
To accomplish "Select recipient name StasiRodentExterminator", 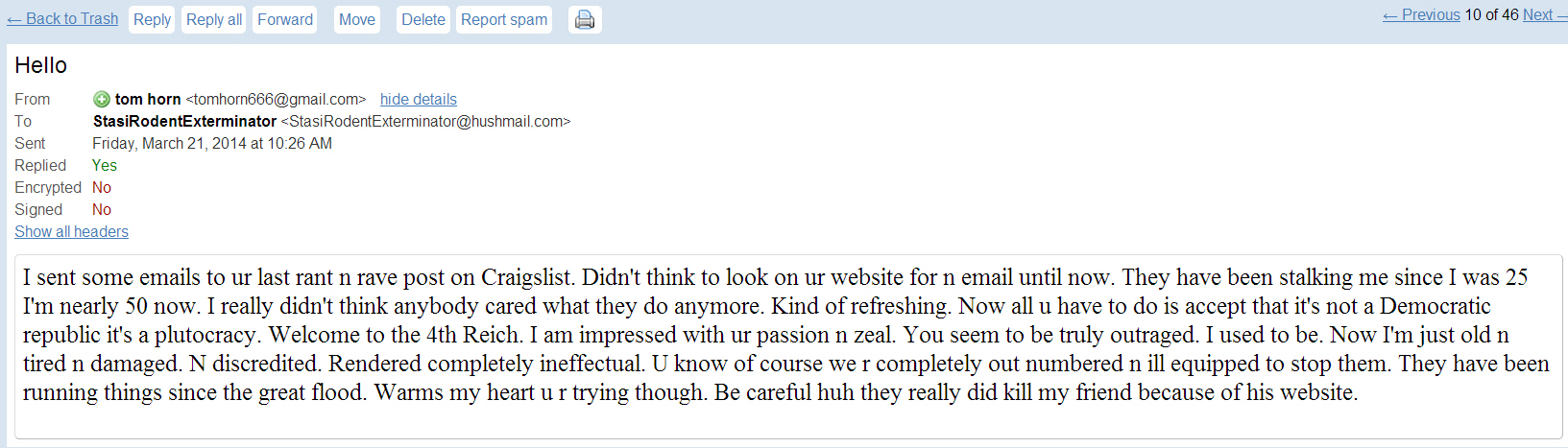I will (184, 121).
